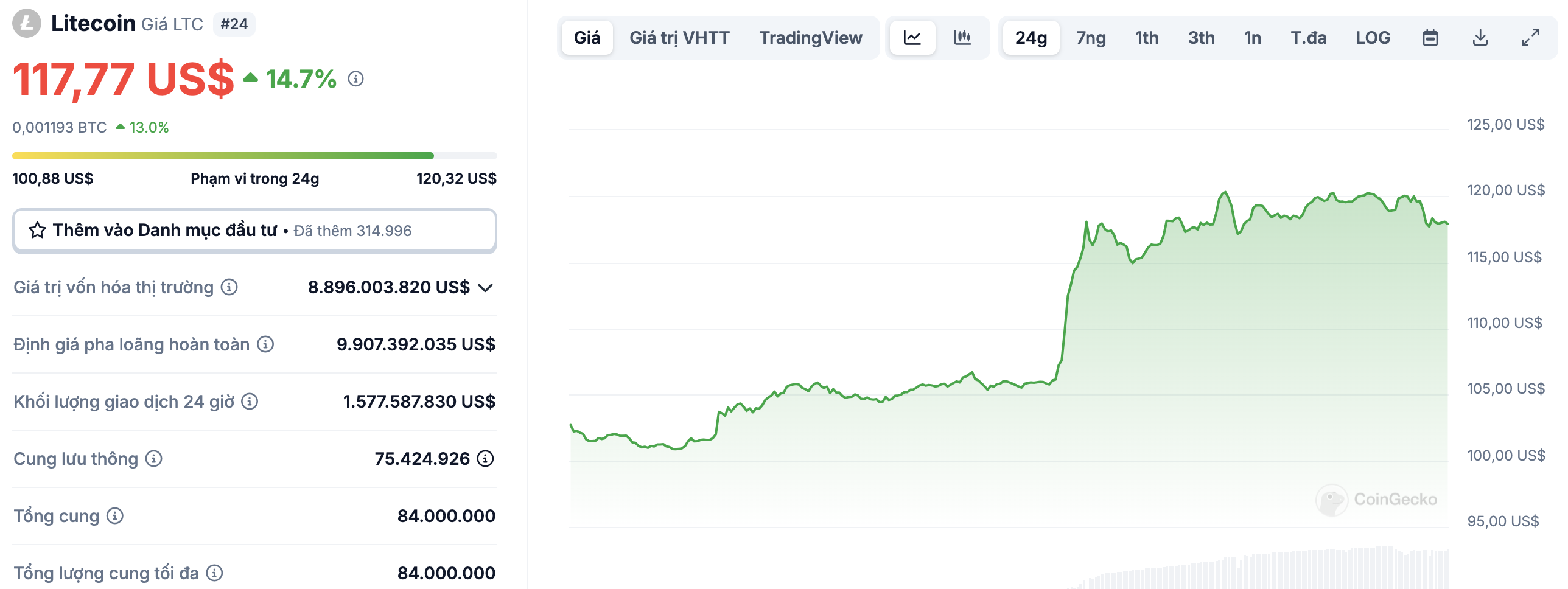This screenshot has height=589, width=1568.
Task: Click info icon next to 14.7% change
Action: [x=355, y=79]
